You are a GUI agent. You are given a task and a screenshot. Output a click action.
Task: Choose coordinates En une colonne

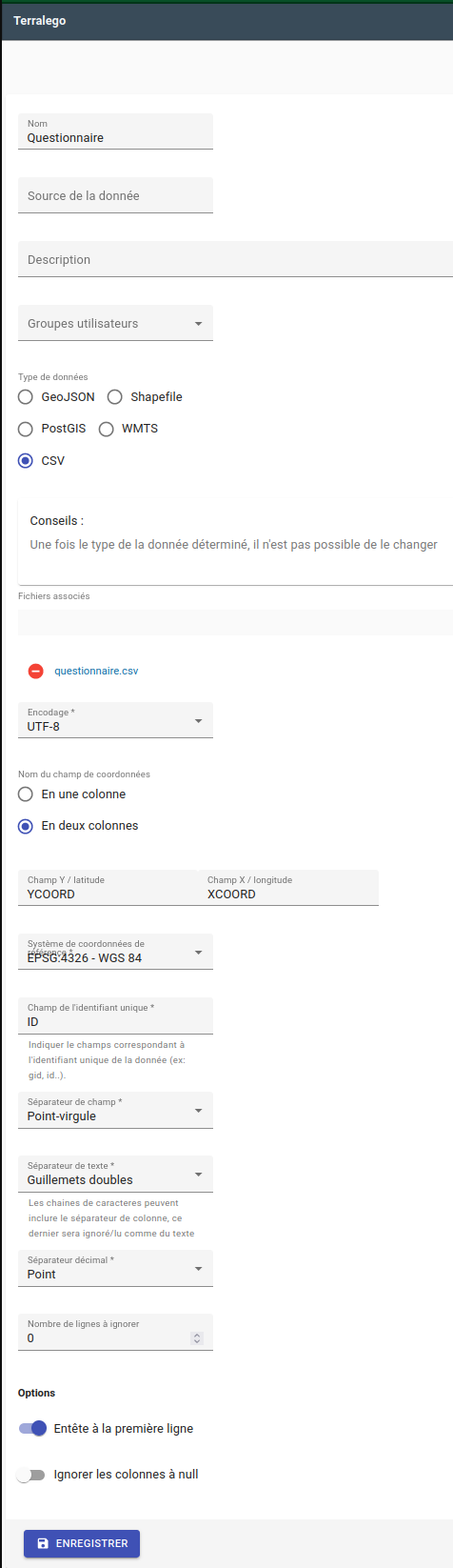26,794
